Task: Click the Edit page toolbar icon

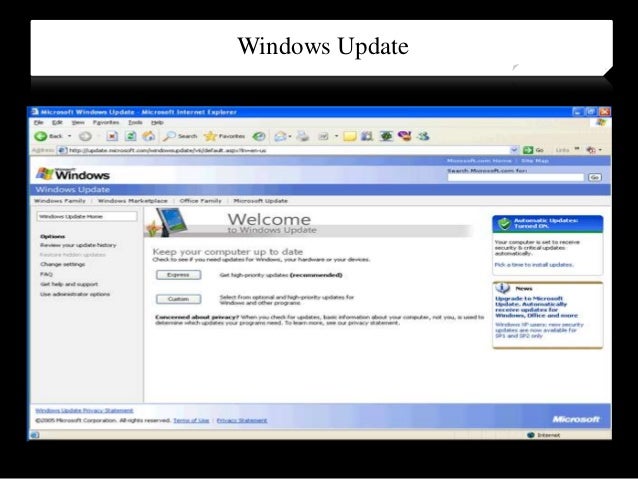Action: [x=323, y=136]
